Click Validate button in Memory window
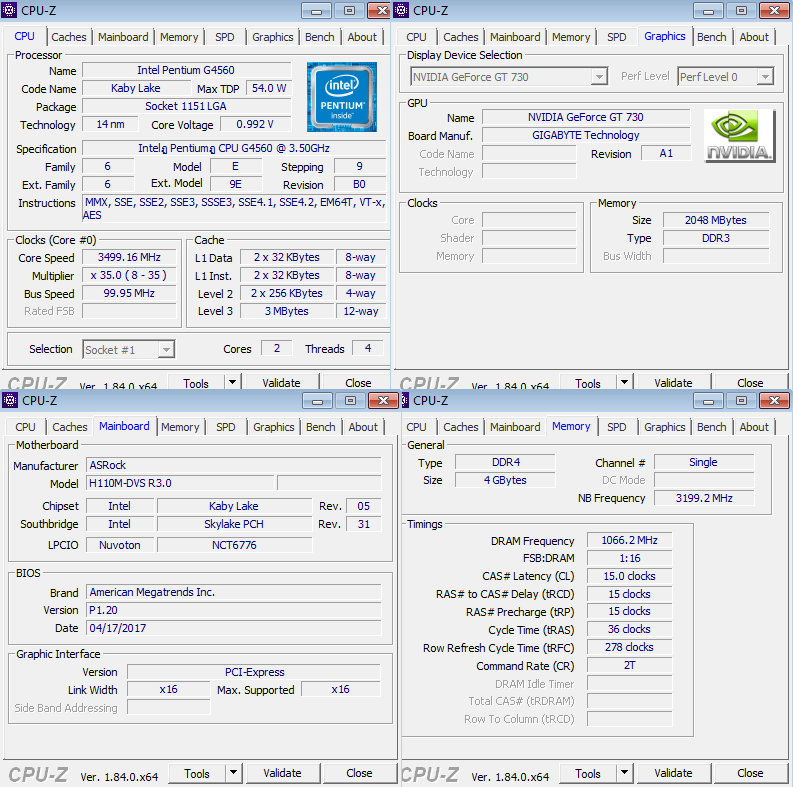 click(673, 773)
